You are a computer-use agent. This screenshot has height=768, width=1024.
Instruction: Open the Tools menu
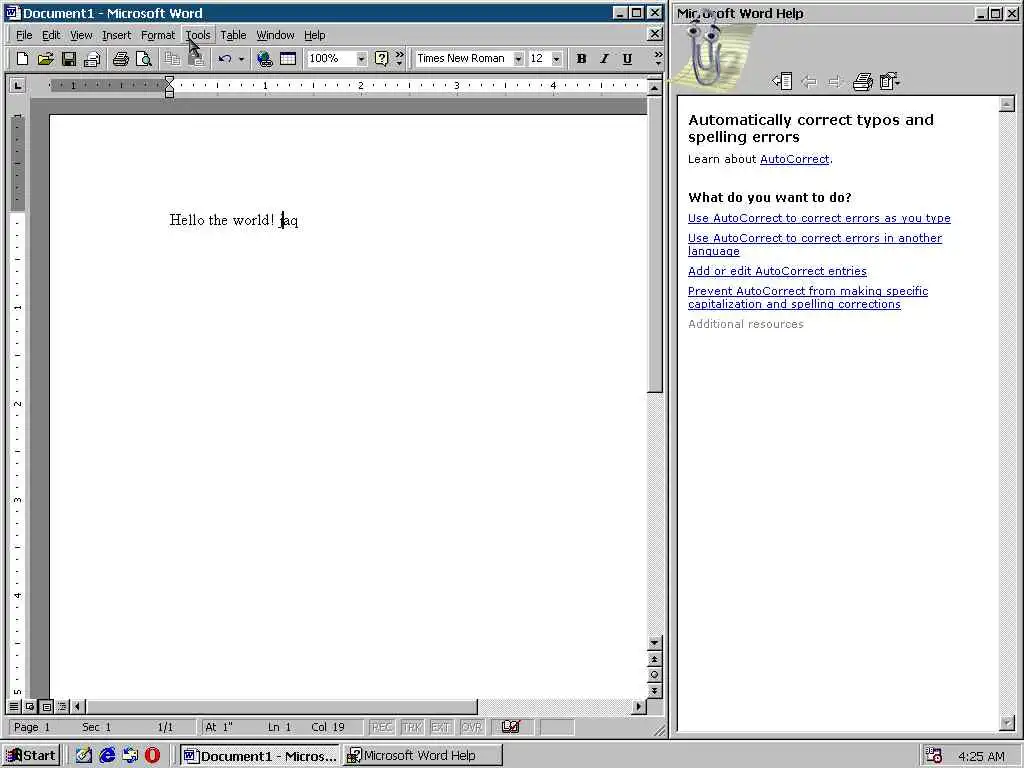click(x=198, y=35)
